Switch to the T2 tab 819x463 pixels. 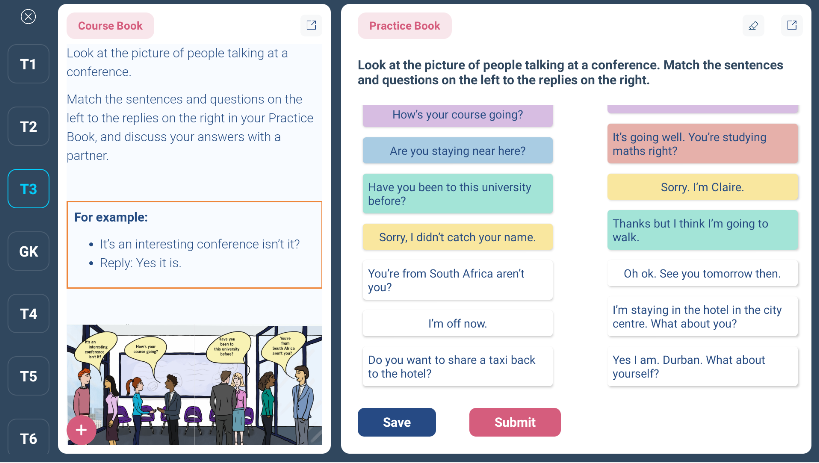click(x=28, y=126)
